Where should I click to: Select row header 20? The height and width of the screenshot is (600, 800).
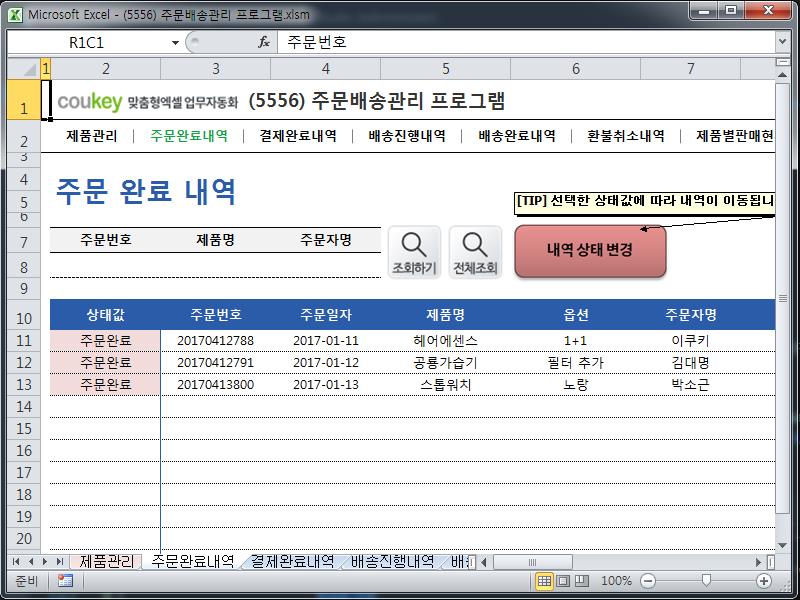[24, 539]
